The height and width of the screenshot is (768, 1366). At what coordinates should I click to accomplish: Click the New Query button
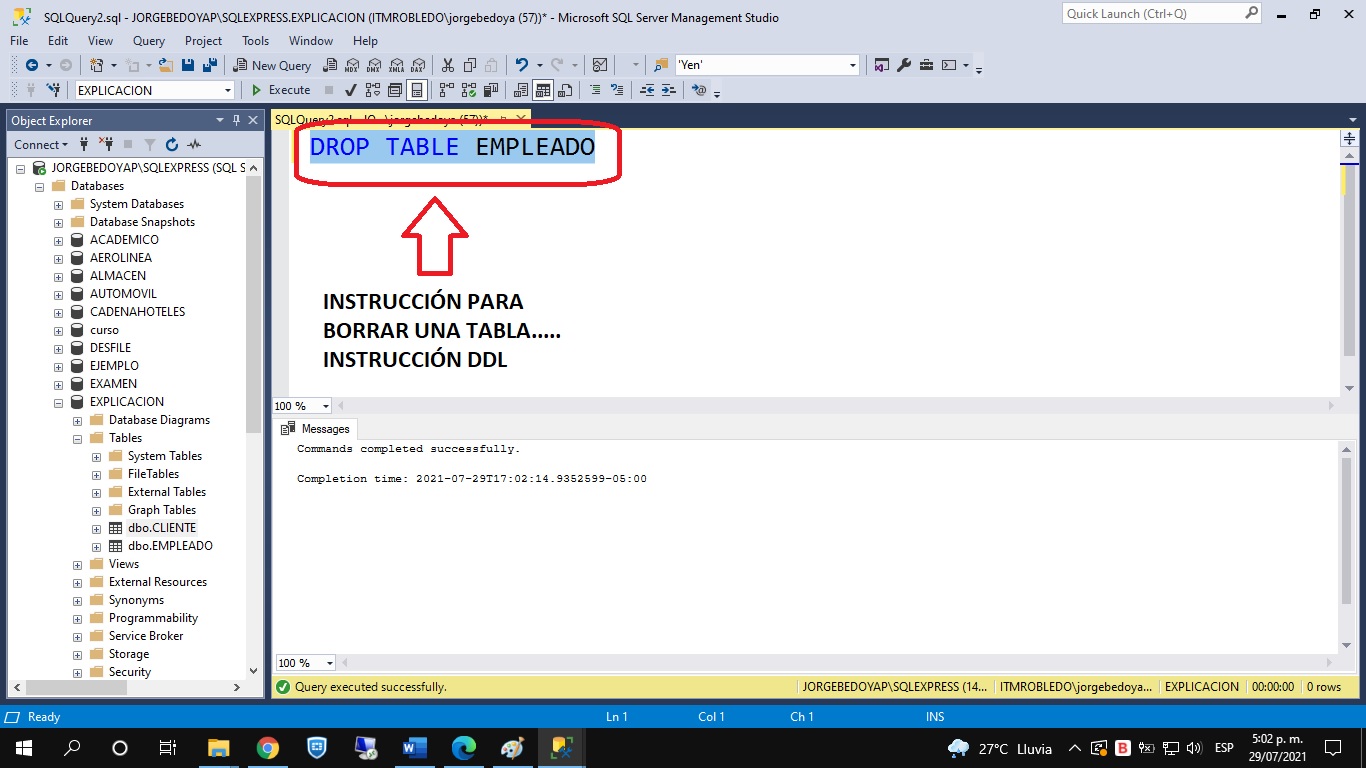tap(273, 65)
